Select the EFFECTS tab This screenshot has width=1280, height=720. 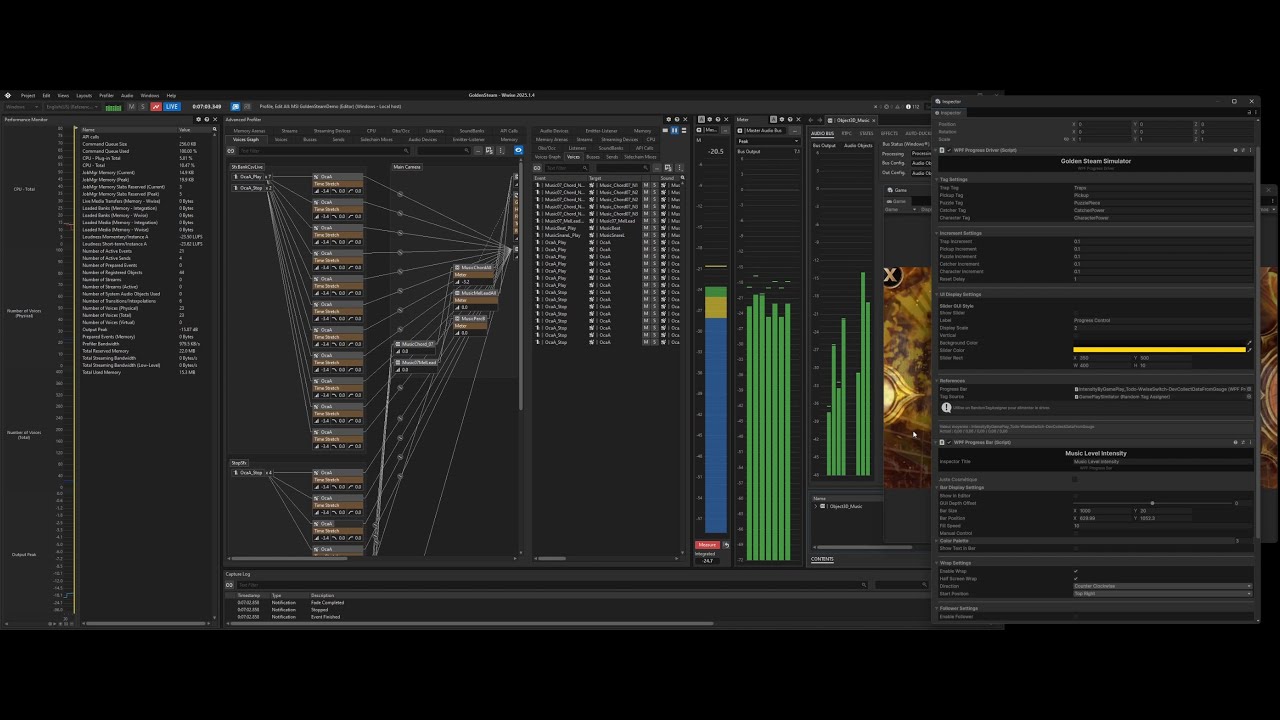tap(889, 133)
